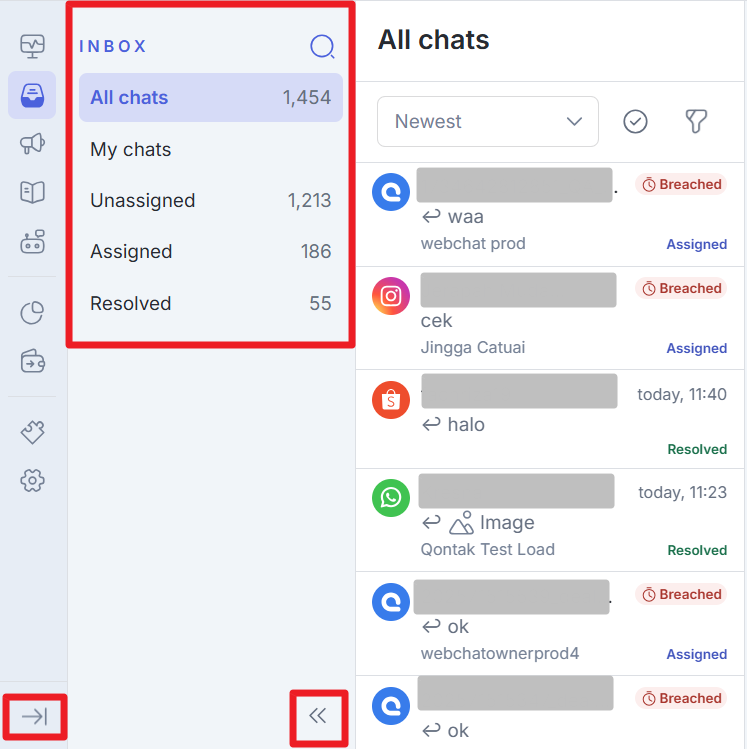Open the Instagram chat with message cek
This screenshot has width=747, height=749.
tap(550, 318)
